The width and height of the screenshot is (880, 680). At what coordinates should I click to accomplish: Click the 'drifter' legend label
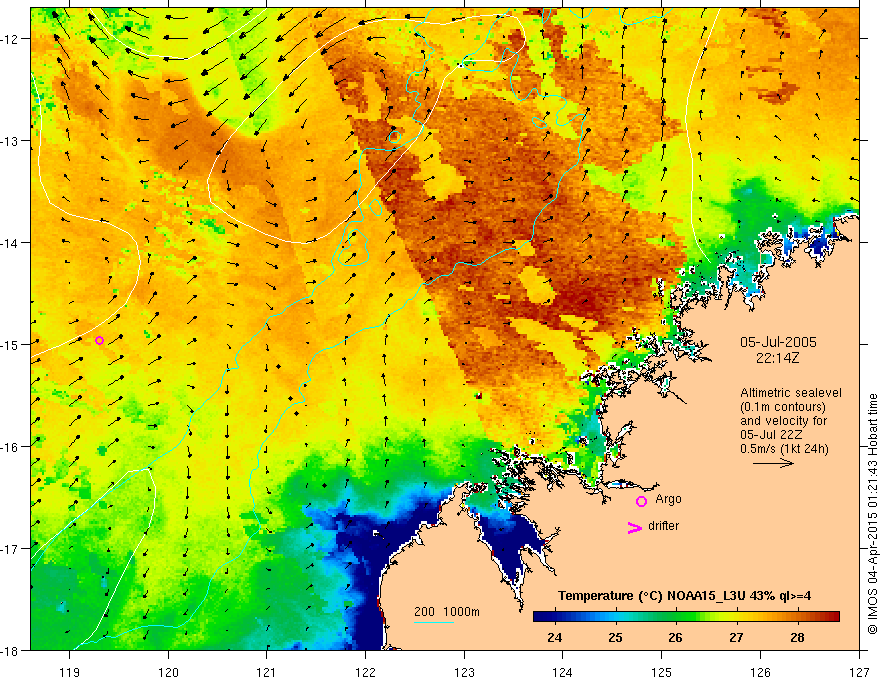(x=663, y=526)
